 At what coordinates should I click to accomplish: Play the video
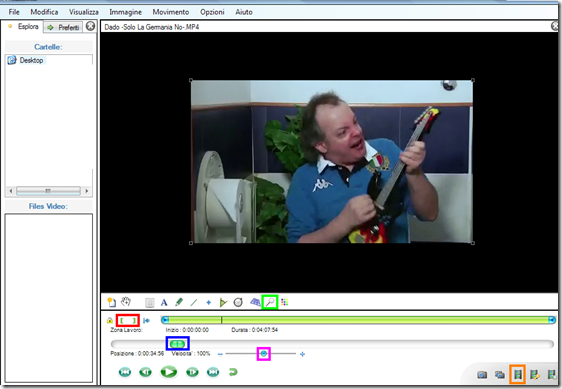point(168,372)
